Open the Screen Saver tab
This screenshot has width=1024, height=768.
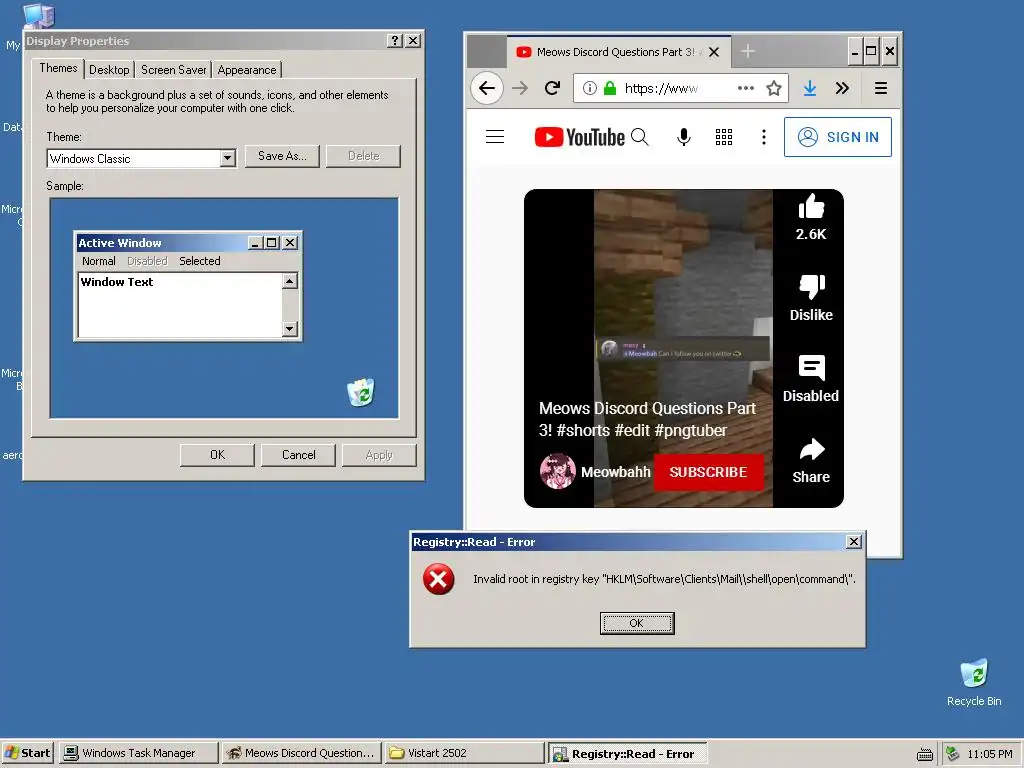(174, 70)
